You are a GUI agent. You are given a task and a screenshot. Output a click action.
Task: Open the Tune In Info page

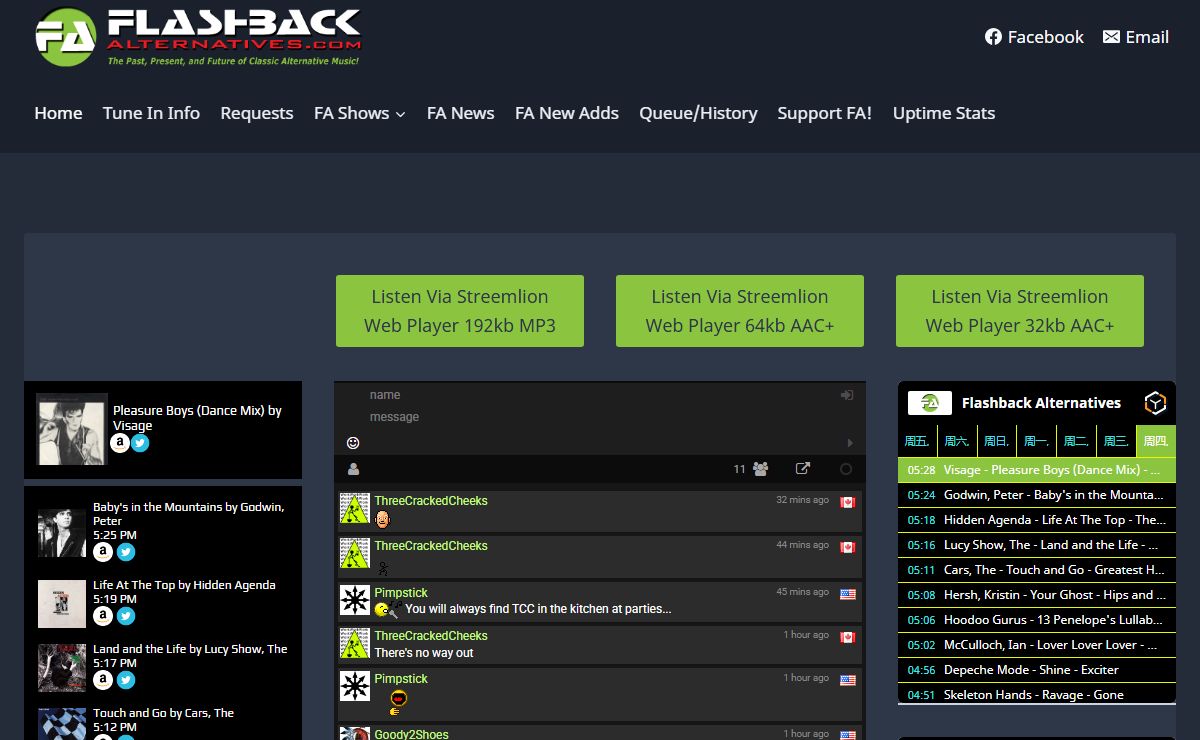[x=151, y=113]
